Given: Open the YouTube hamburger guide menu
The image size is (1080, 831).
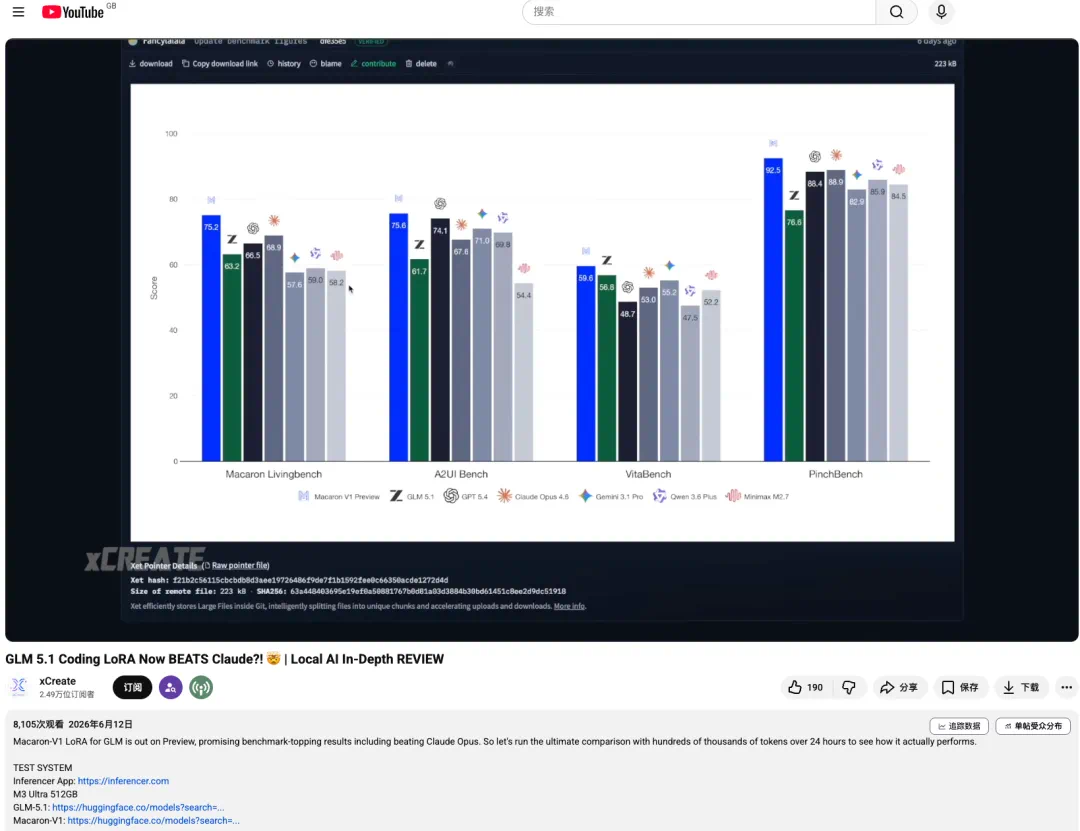Looking at the screenshot, I should coord(19,12).
